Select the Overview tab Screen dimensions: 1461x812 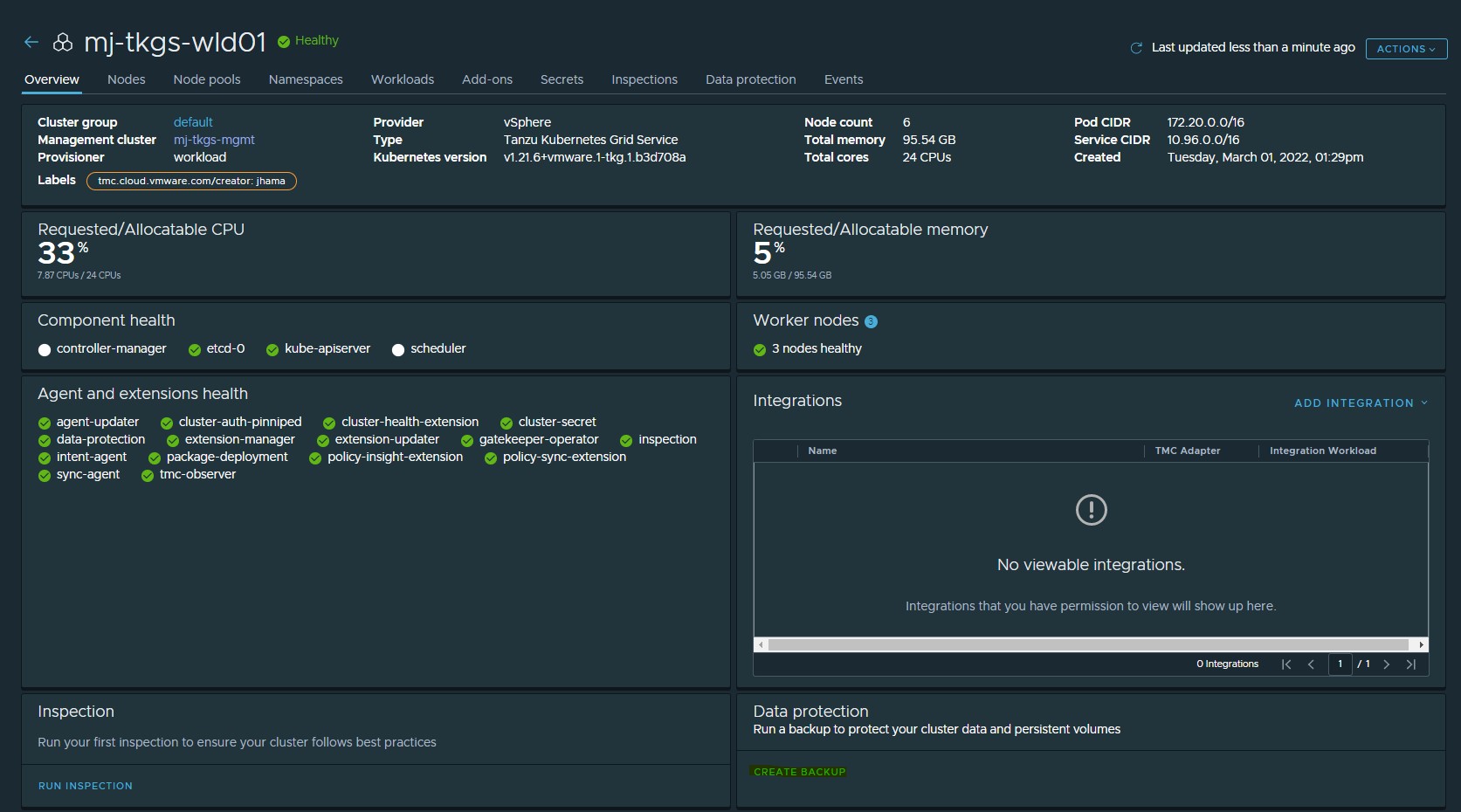tap(52, 79)
